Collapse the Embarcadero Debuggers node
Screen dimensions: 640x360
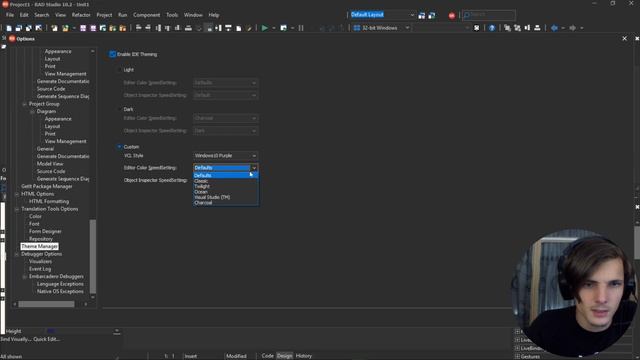24,276
